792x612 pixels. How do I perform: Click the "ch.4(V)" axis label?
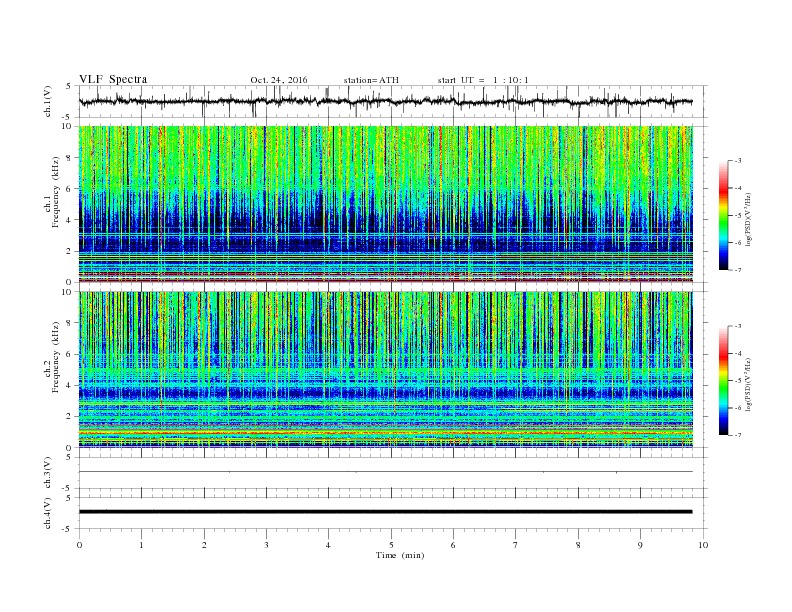point(47,513)
